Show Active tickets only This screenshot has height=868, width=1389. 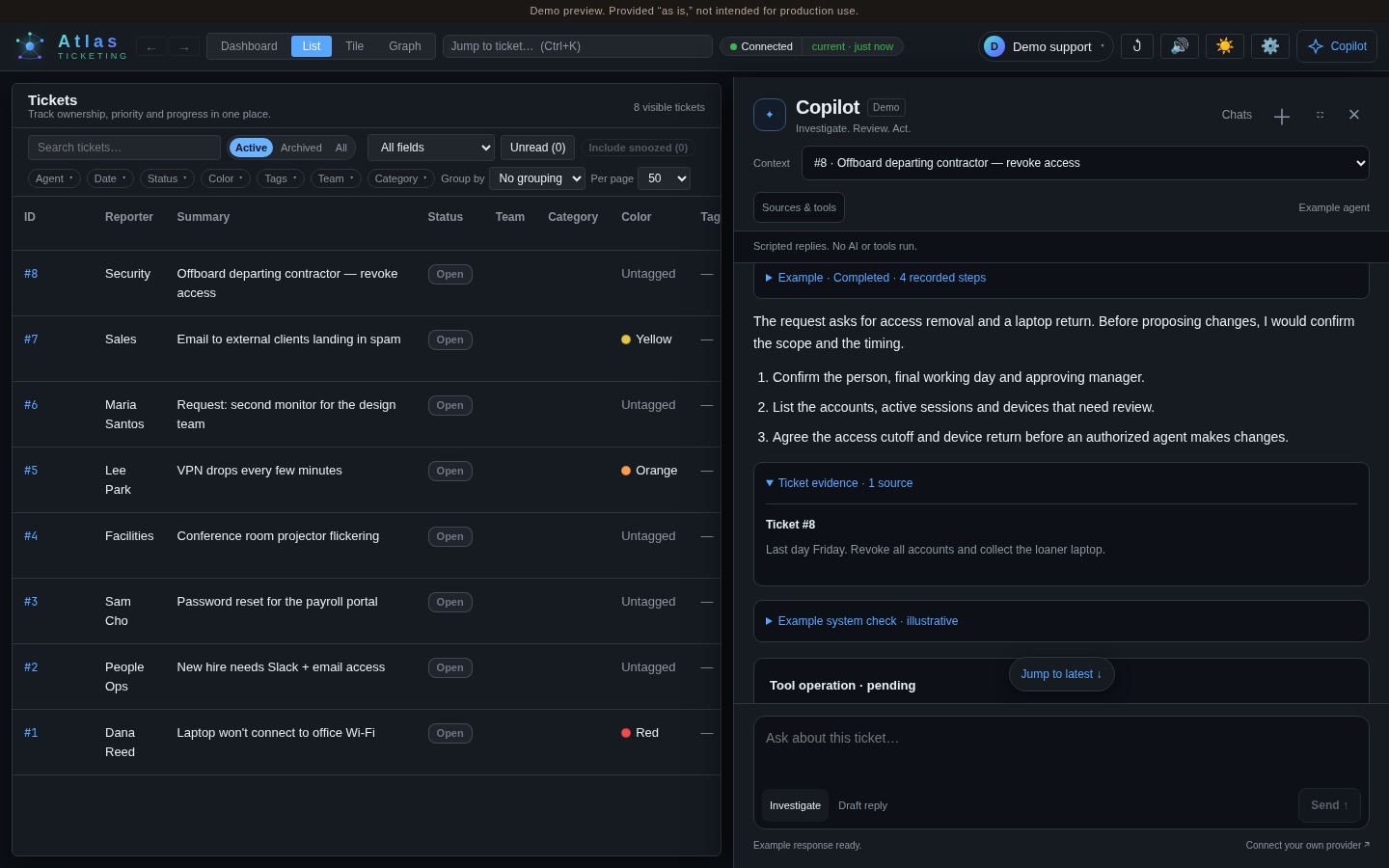[251, 148]
